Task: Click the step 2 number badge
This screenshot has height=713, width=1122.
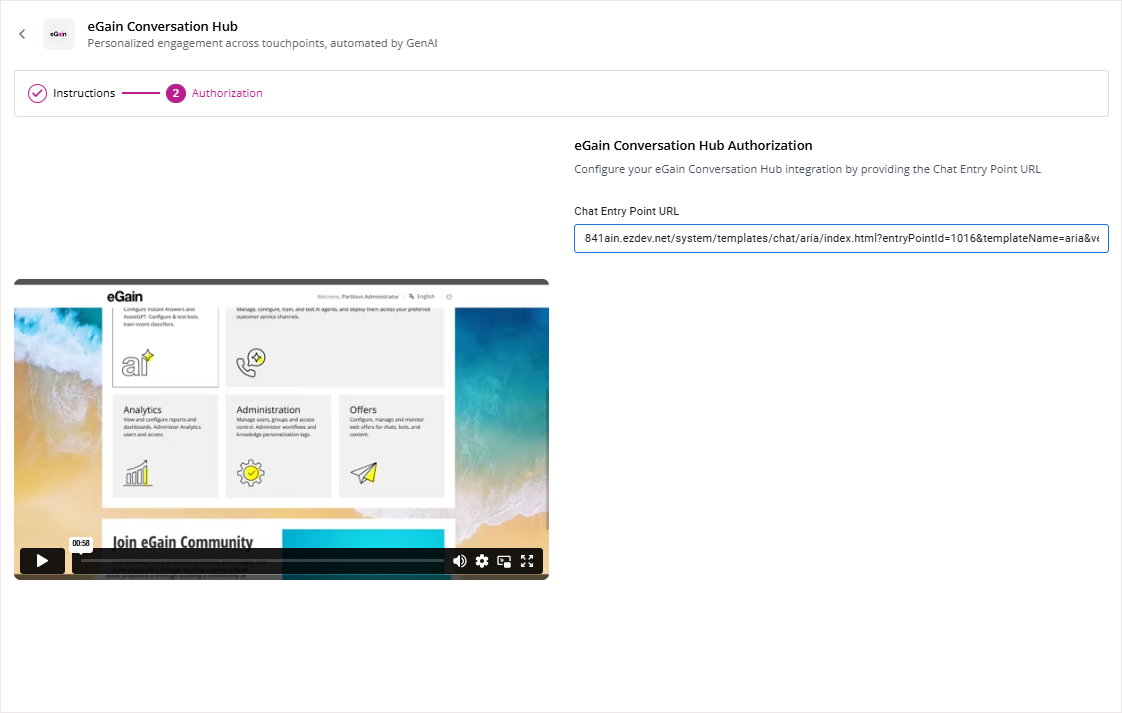Action: coord(176,93)
